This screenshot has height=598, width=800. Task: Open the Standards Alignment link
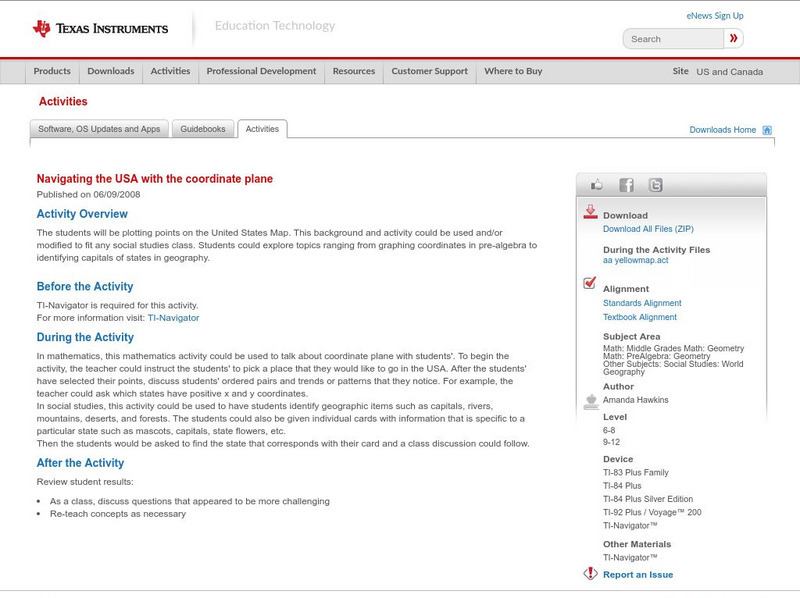click(642, 303)
